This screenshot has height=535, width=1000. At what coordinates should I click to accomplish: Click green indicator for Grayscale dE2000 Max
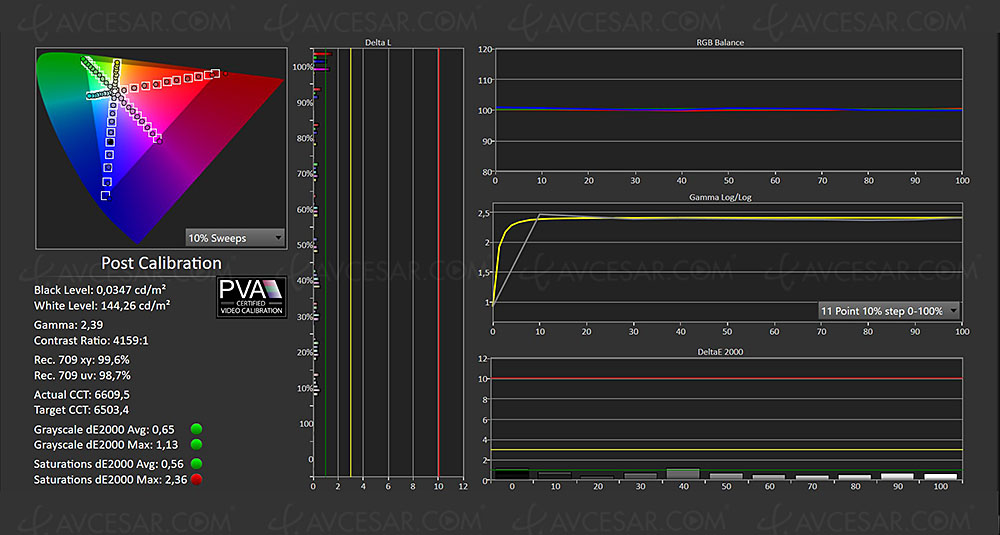[196, 444]
